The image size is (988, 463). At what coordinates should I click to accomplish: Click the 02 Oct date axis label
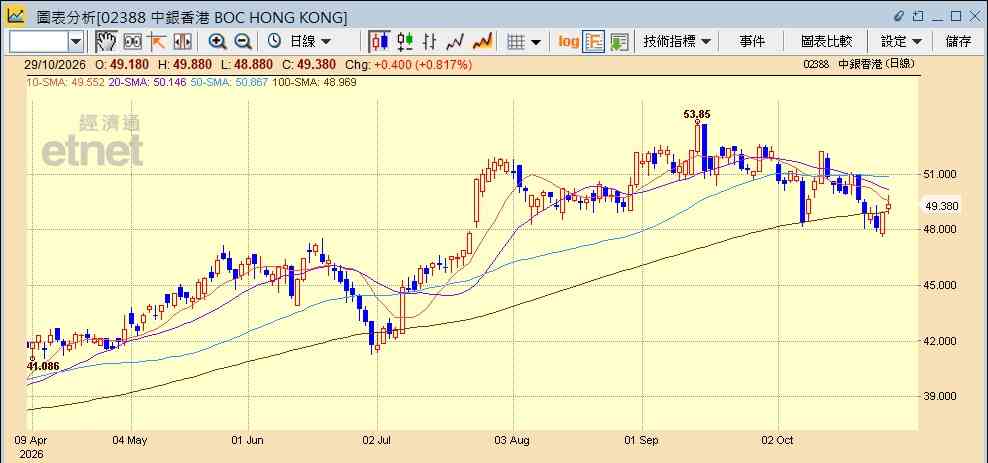(778, 440)
